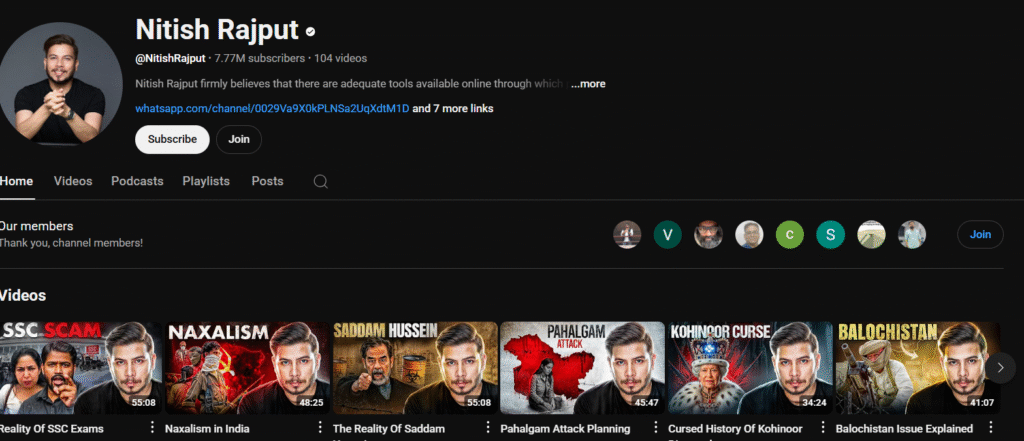
Task: Open three-dot menu for Naxalism in India
Action: (x=320, y=428)
